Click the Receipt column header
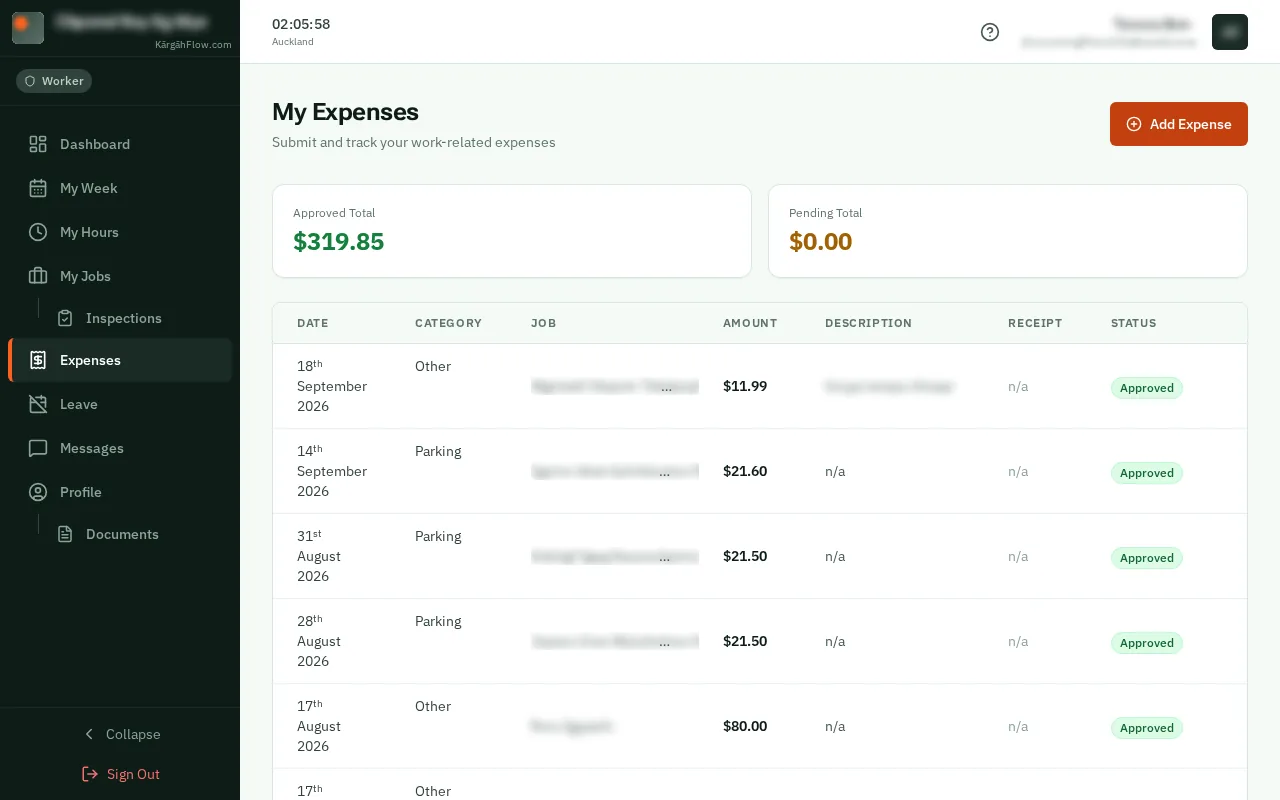This screenshot has height=800, width=1280. [1035, 323]
